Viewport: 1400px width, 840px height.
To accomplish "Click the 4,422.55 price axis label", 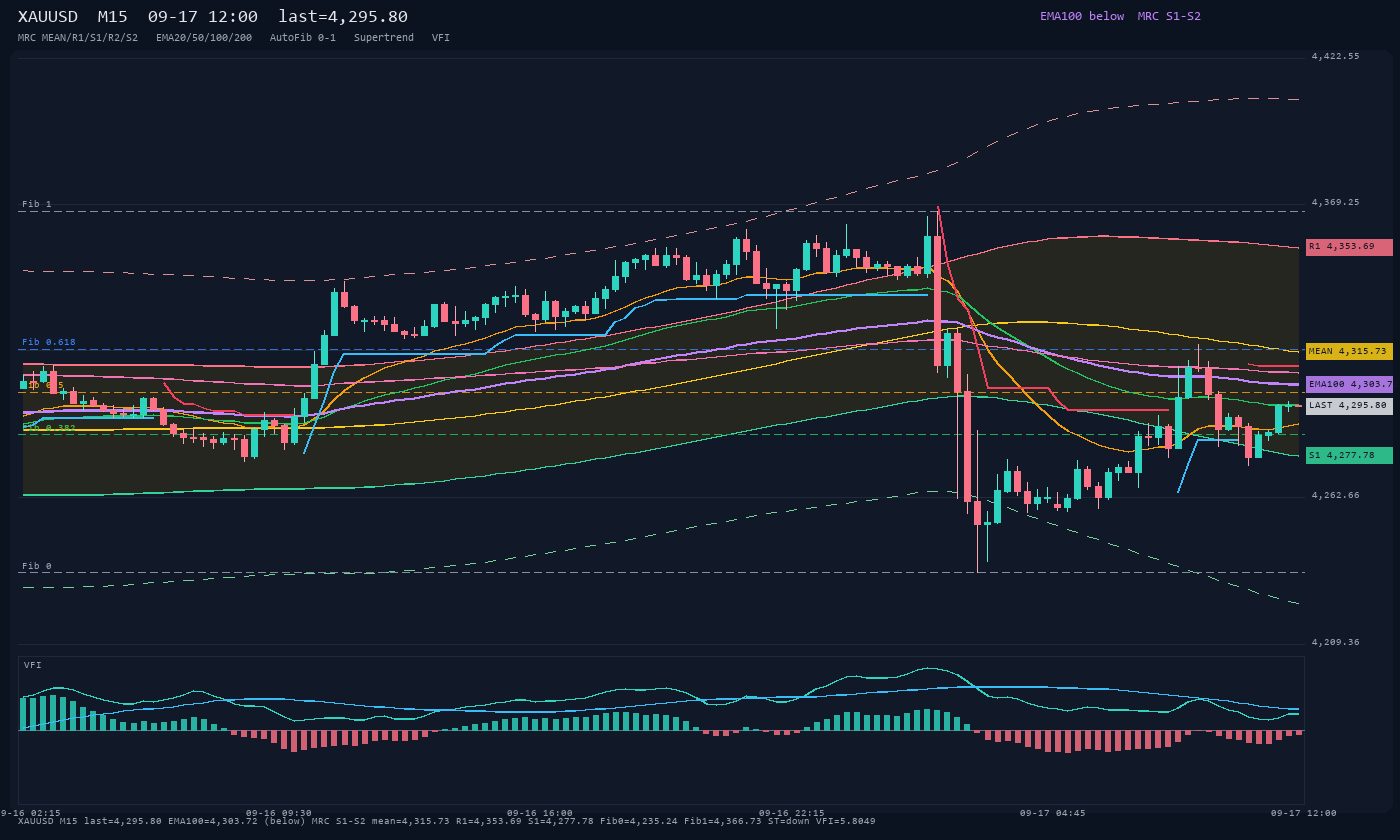I will click(x=1336, y=57).
